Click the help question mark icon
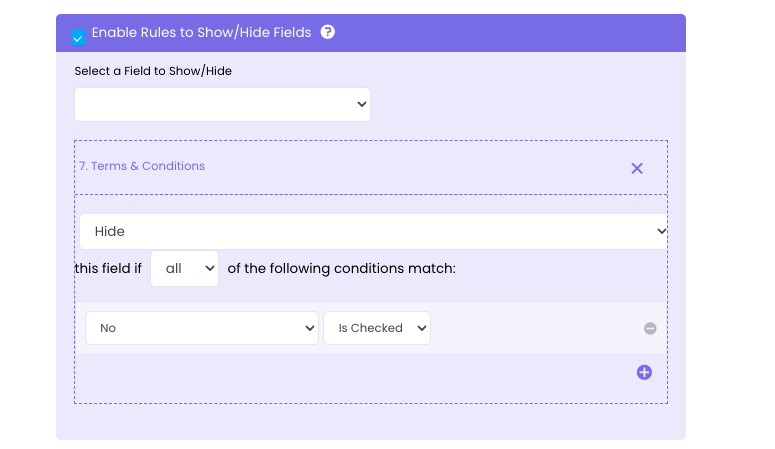Viewport: 775px width, 449px height. 328,32
